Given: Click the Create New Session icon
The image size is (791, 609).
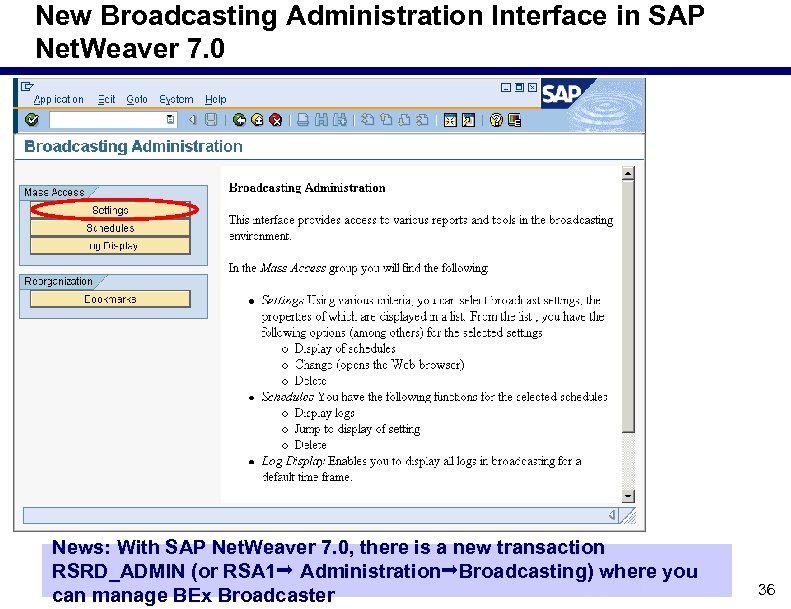Looking at the screenshot, I should coord(450,120).
